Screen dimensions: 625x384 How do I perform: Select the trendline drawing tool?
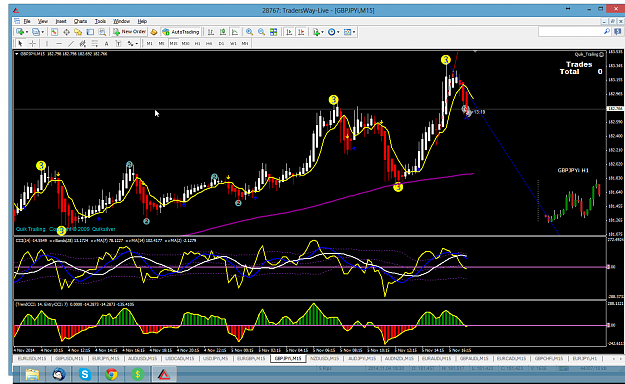71,43
